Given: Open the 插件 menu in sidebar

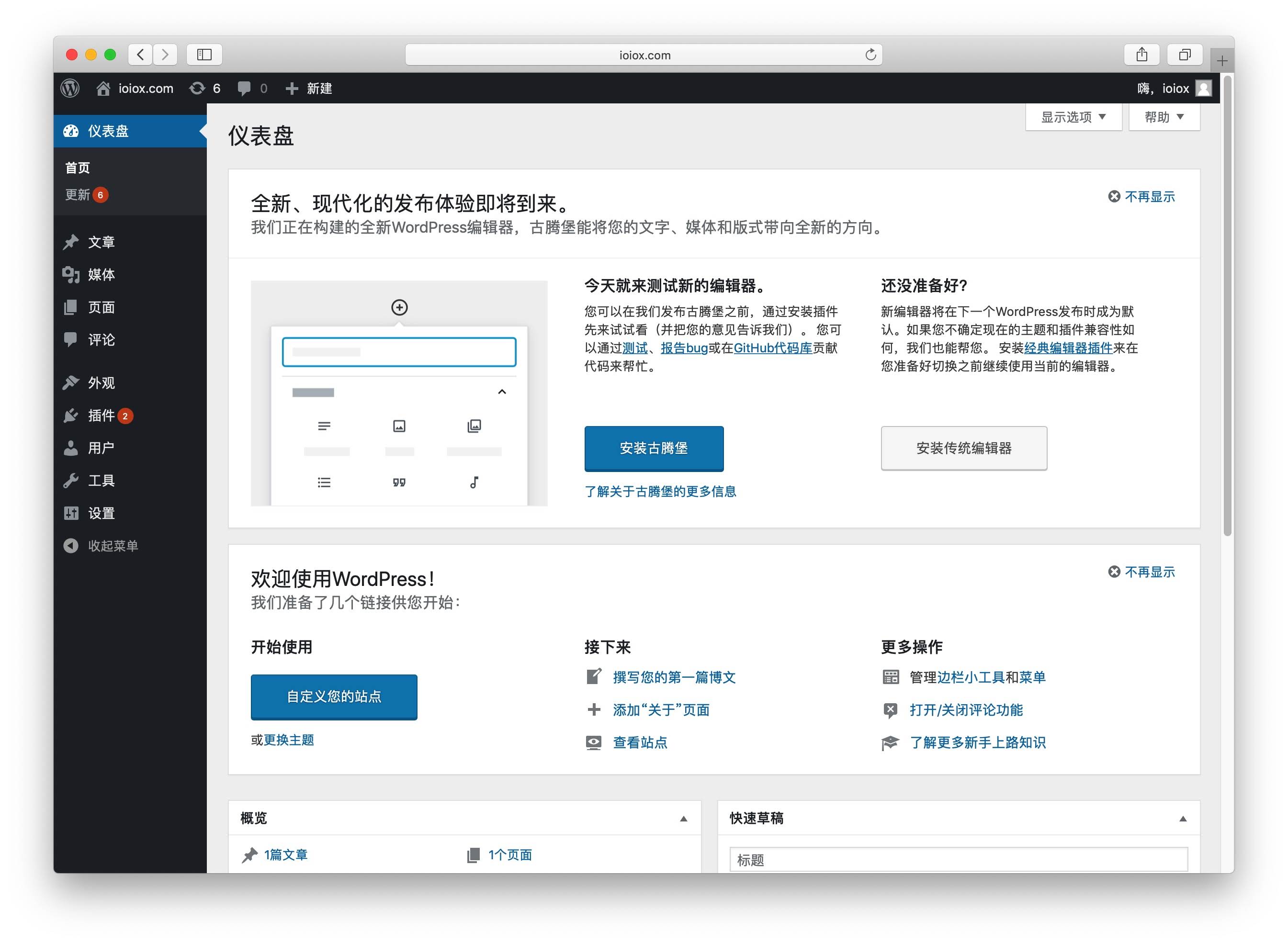Looking at the screenshot, I should (x=101, y=416).
